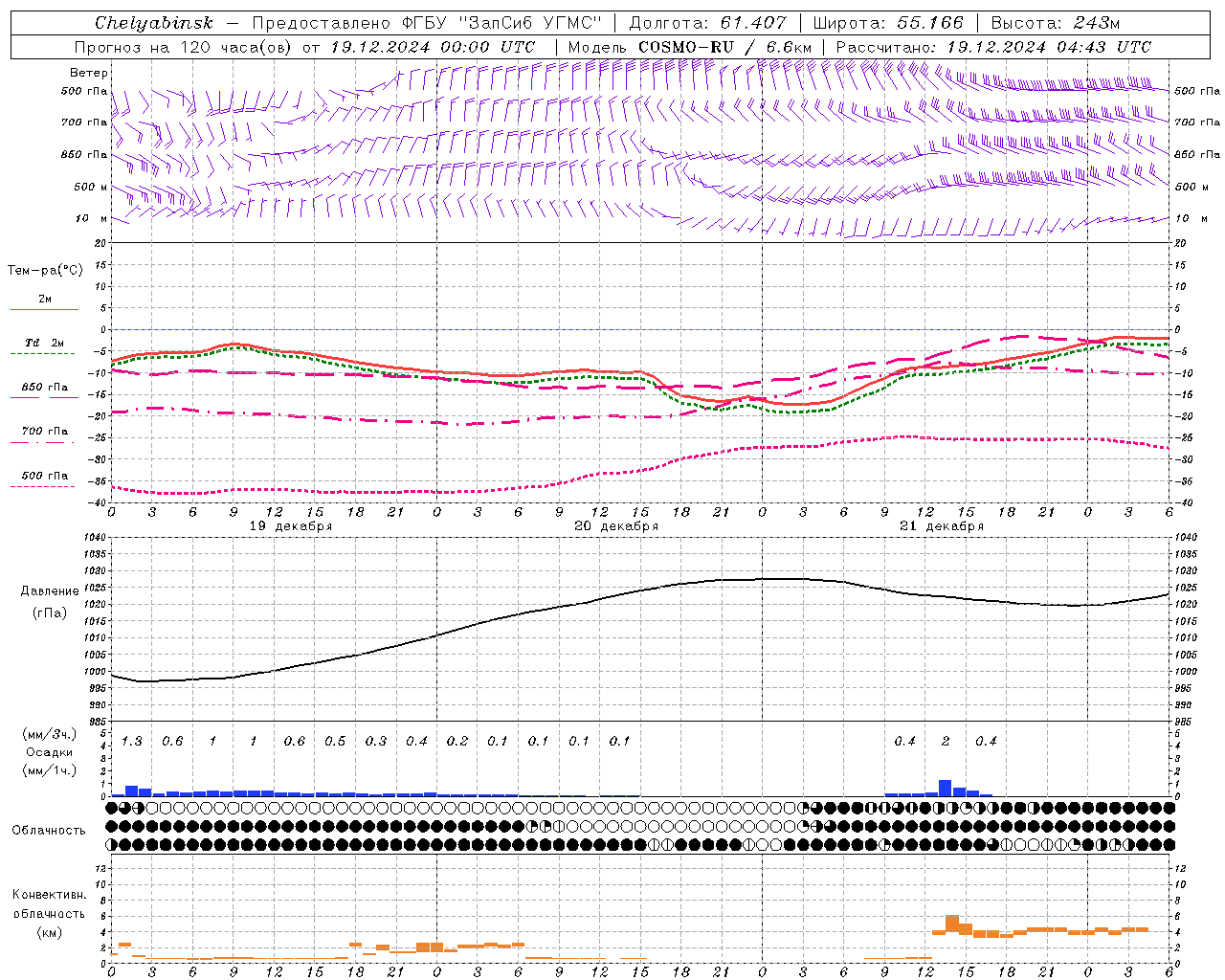Click the red line sample under "2м" legend
The width and height of the screenshot is (1225, 980).
click(44, 310)
